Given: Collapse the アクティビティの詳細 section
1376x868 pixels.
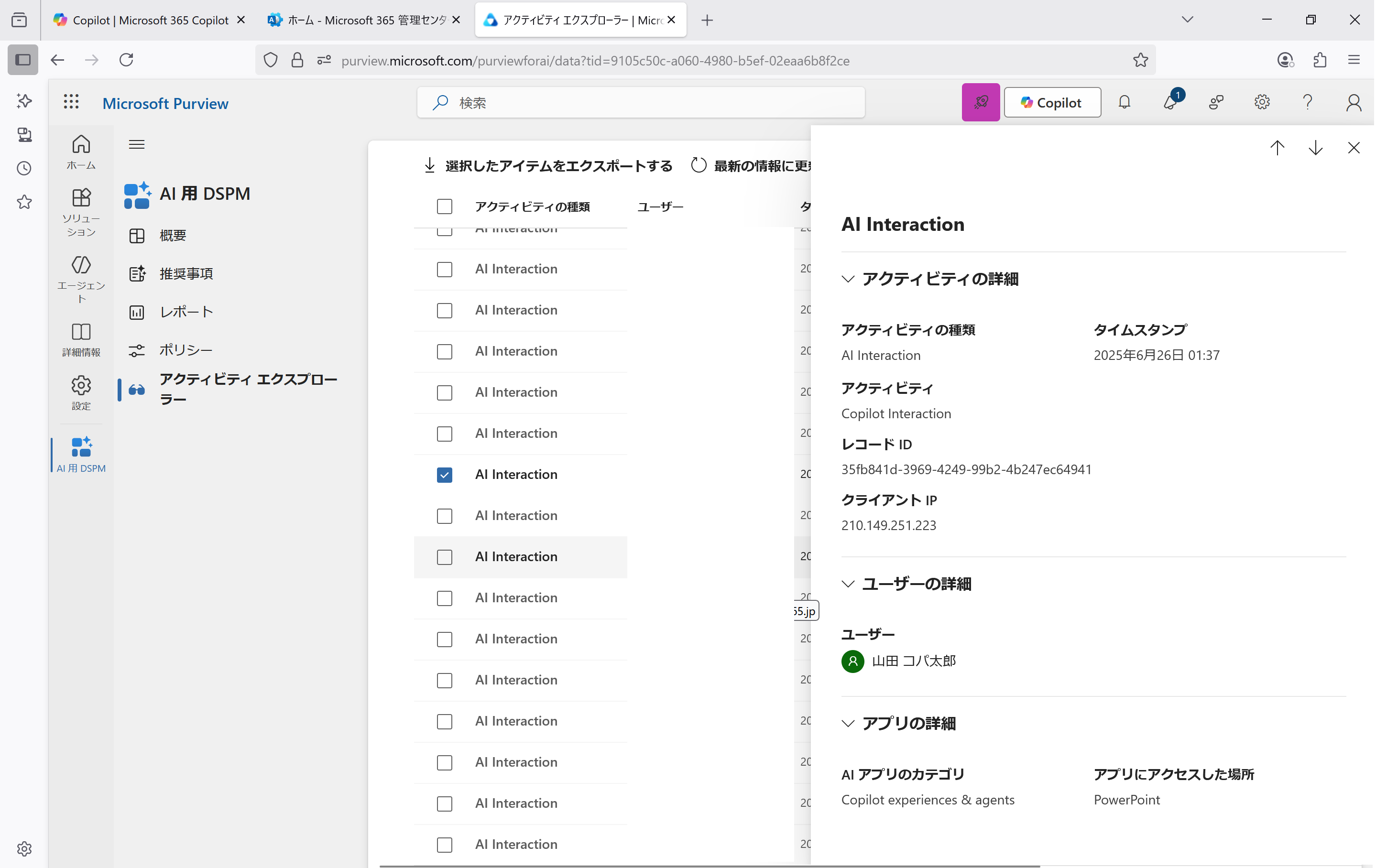Looking at the screenshot, I should [x=848, y=280].
